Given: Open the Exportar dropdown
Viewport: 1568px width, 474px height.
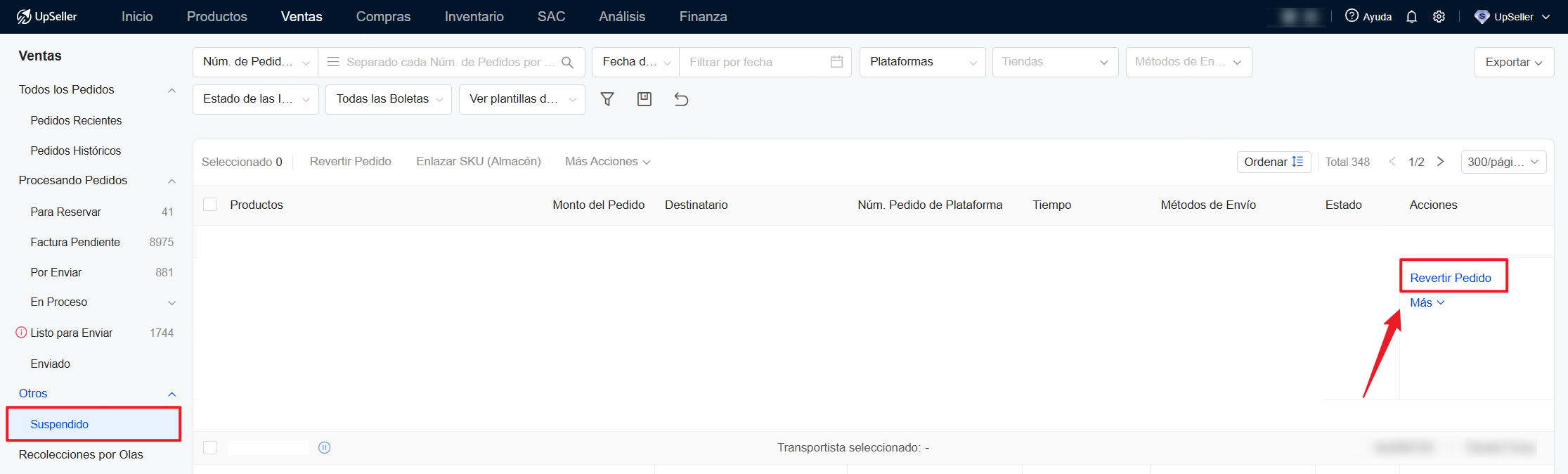Looking at the screenshot, I should click(x=1514, y=62).
